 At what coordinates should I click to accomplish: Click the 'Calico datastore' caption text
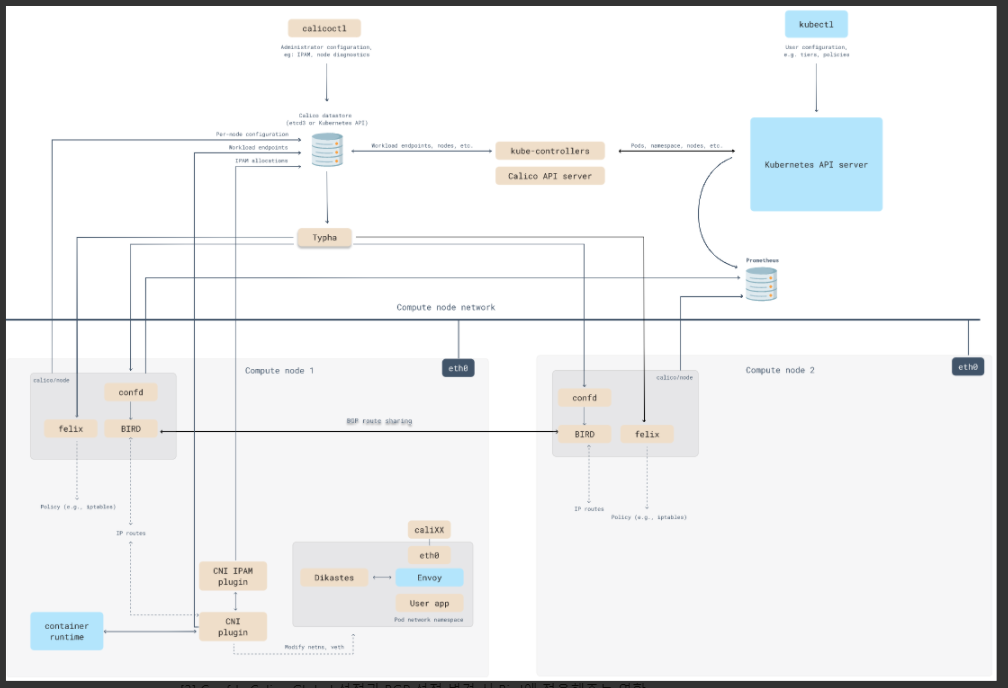(x=325, y=116)
